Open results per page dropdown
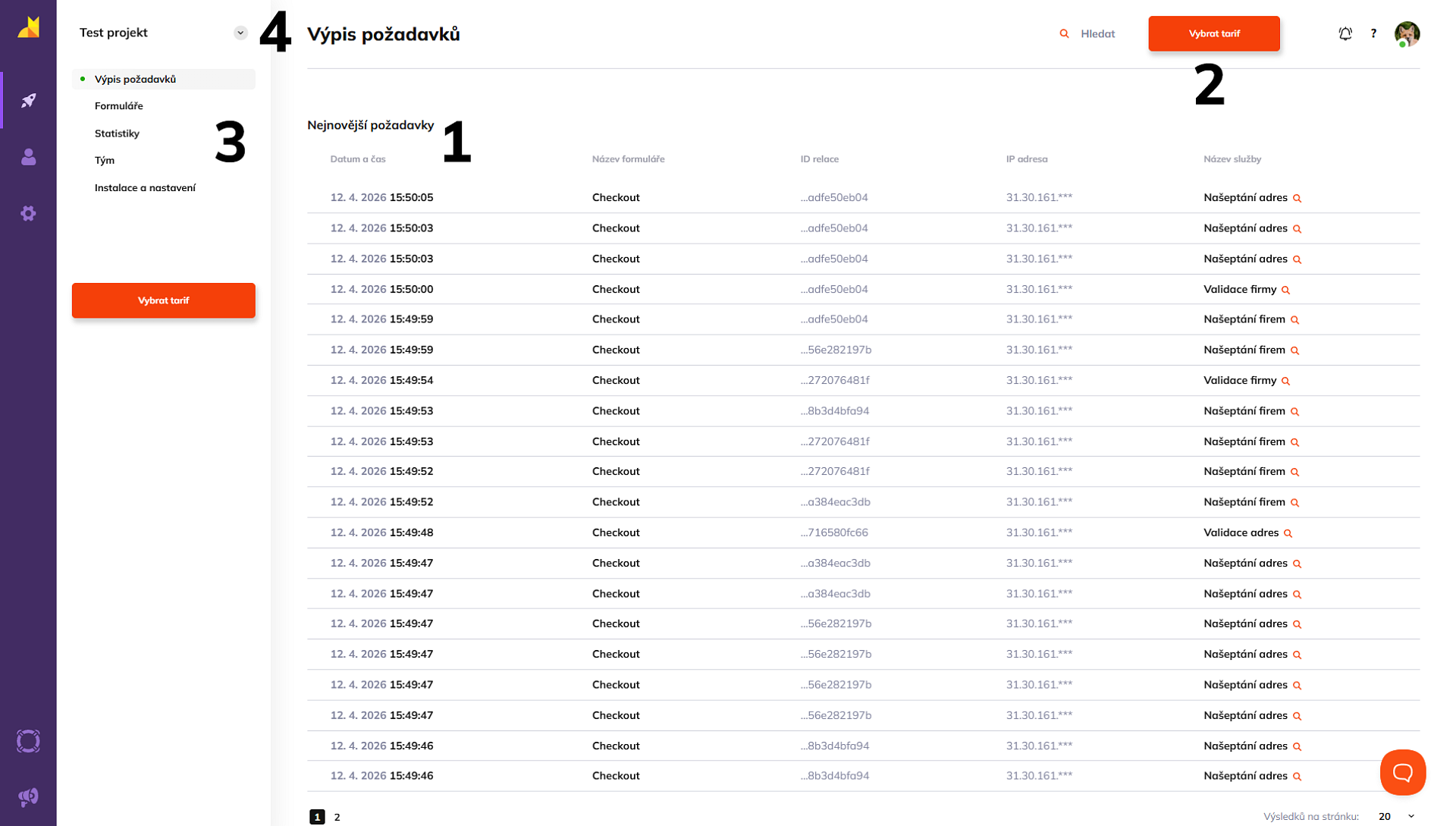The image size is (1456, 826). [1396, 816]
